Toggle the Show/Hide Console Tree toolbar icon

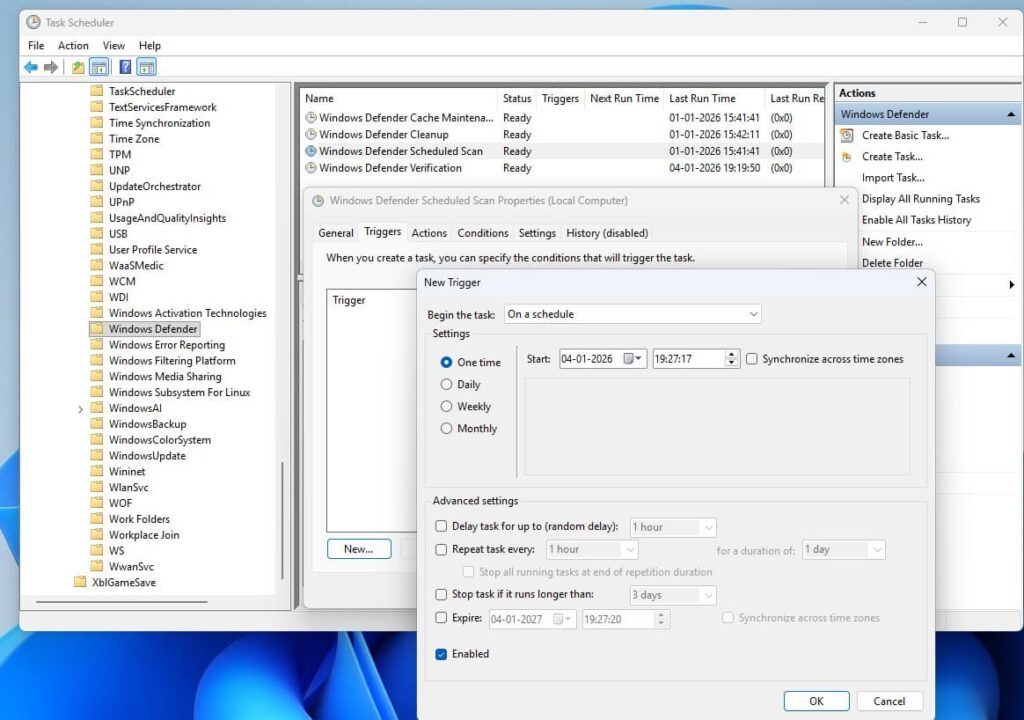click(x=99, y=67)
